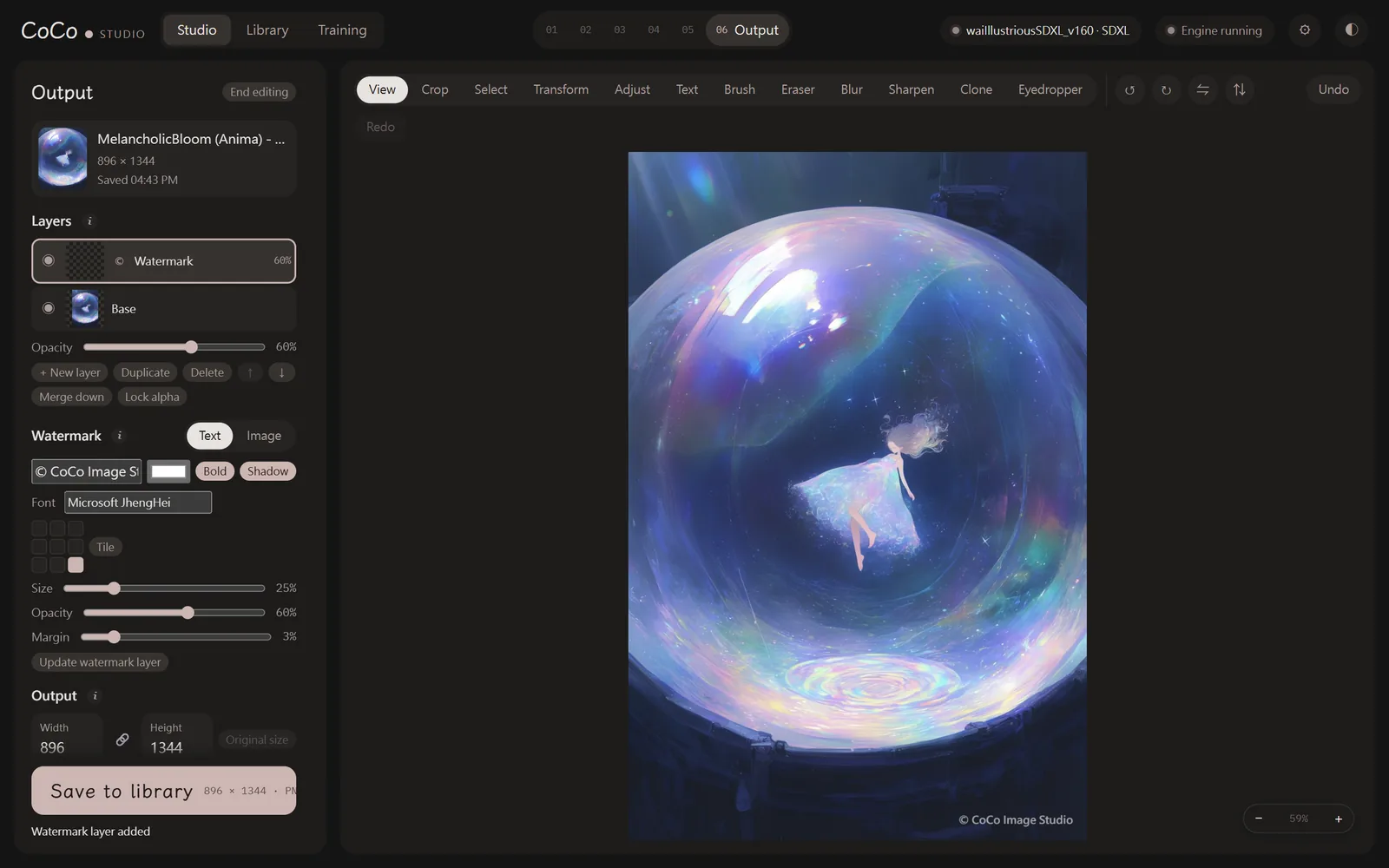Open the Font dropdown, Microsoft JhengHei
1389x868 pixels.
click(138, 503)
